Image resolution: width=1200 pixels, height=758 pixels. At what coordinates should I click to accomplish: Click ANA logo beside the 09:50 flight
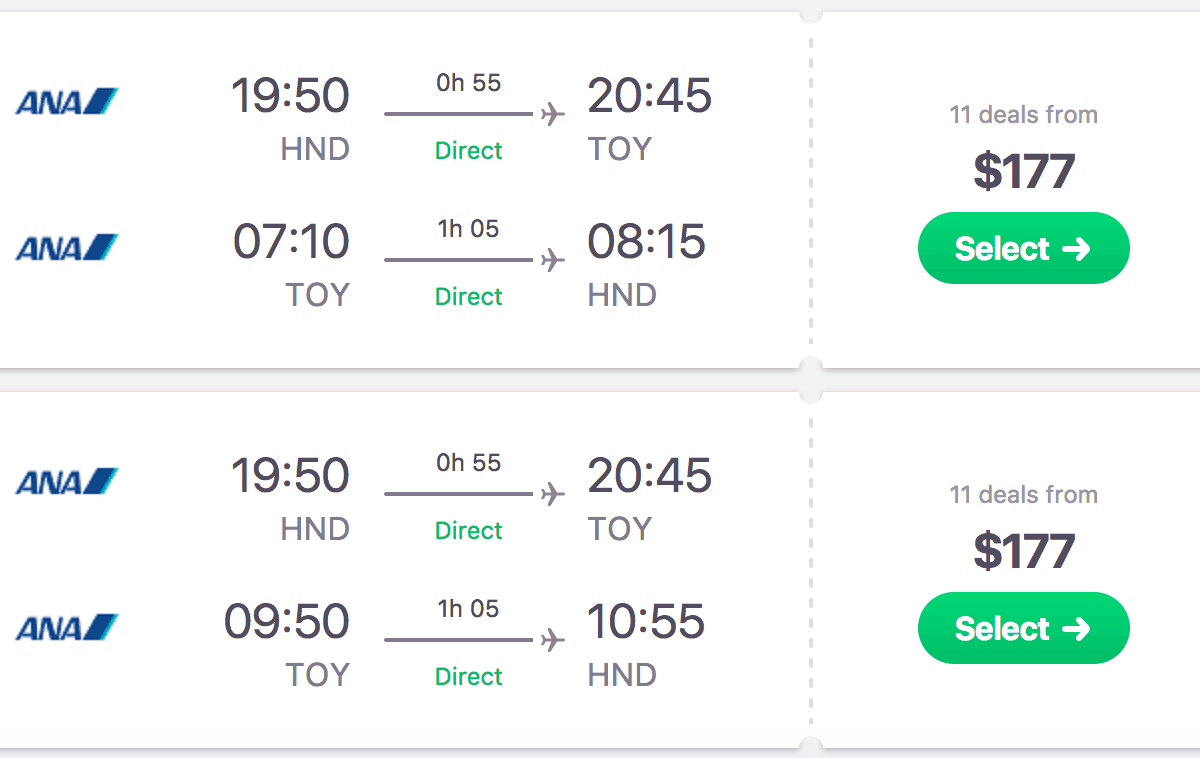[66, 627]
